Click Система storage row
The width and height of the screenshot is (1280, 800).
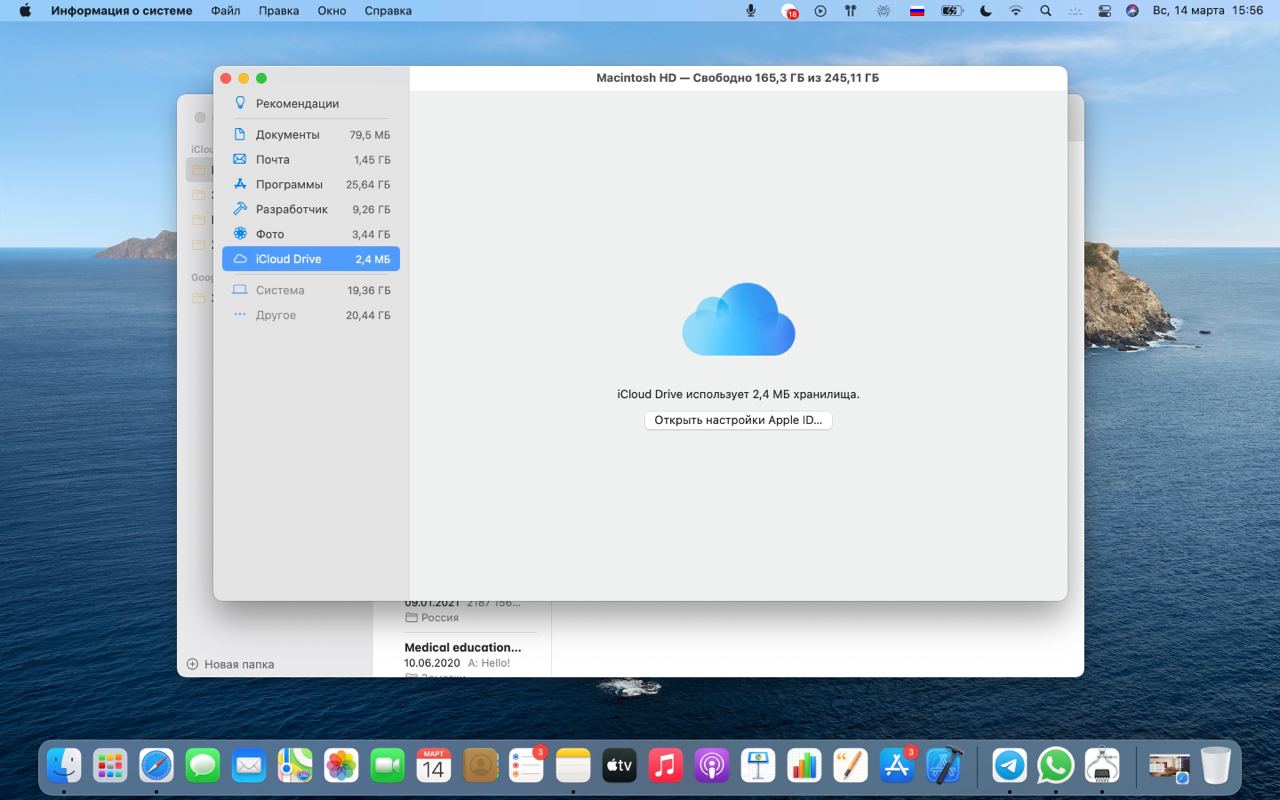click(310, 290)
